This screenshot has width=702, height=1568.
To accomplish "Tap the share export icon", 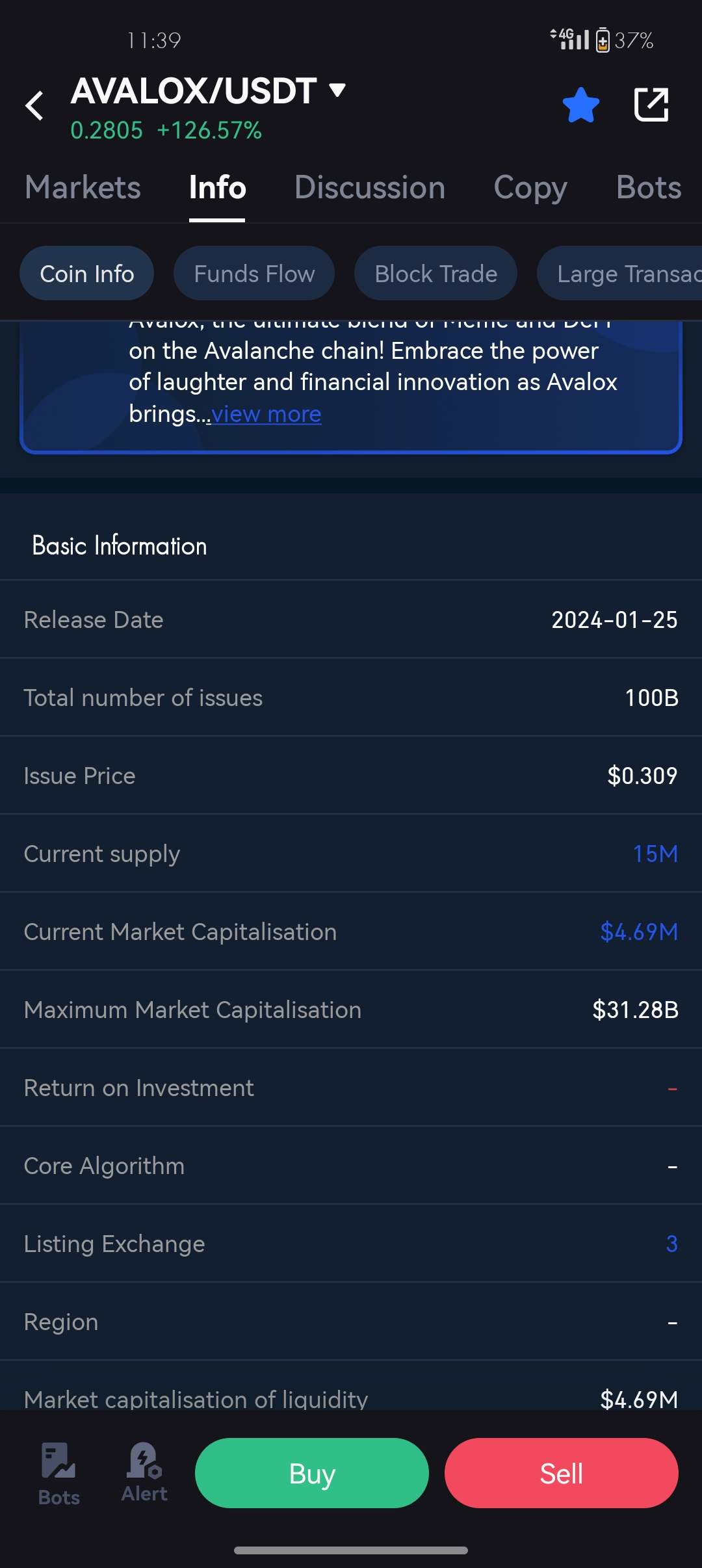I will [651, 105].
